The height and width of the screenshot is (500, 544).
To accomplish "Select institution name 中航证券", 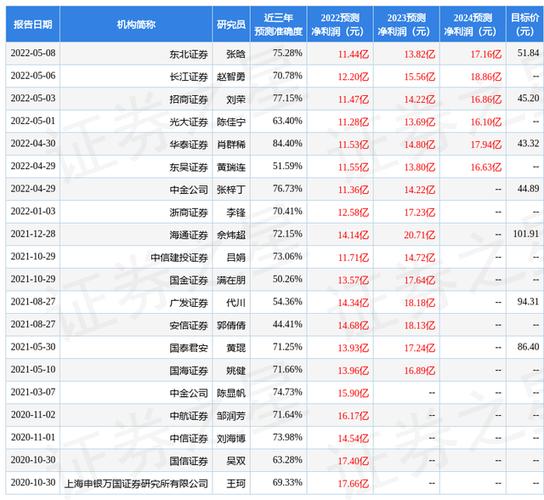I will (x=188, y=416).
